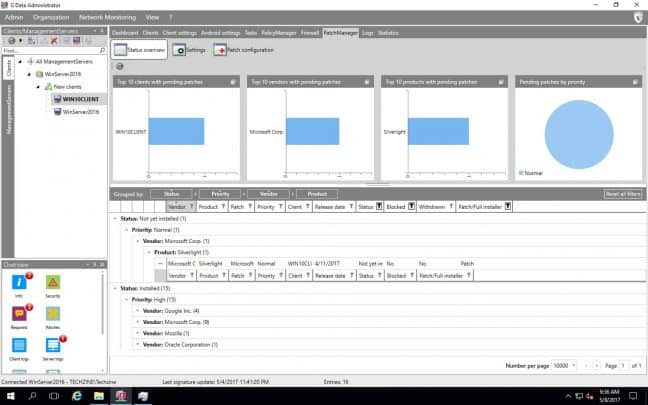Click overview panel vertical scrollbar

point(102,303)
